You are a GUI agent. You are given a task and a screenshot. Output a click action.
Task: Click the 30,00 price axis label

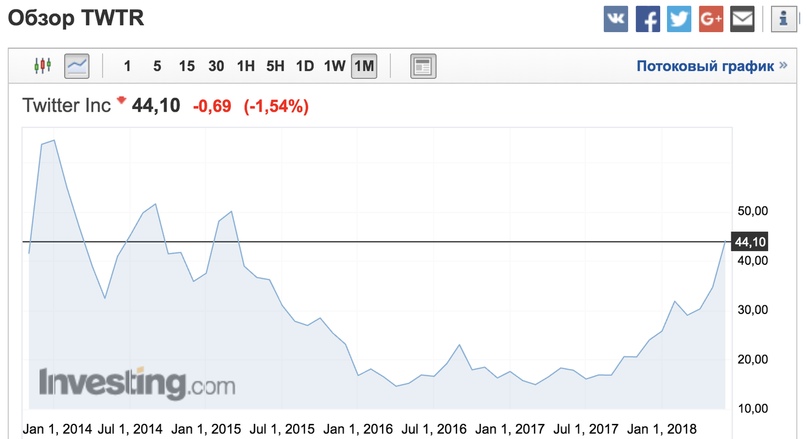coord(752,310)
